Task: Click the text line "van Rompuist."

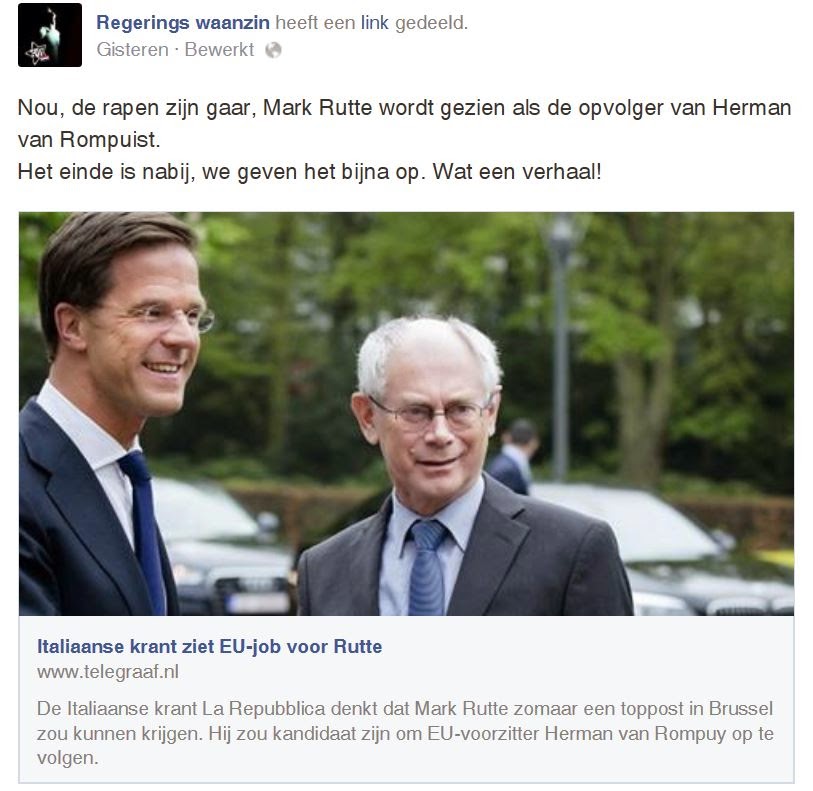Action: (89, 140)
